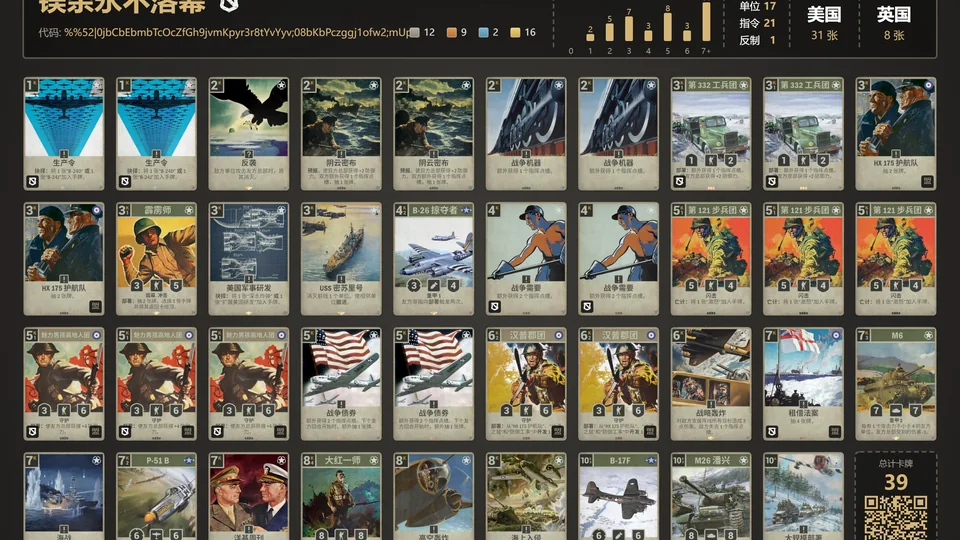Open the P-51 B fighter card

point(156,497)
